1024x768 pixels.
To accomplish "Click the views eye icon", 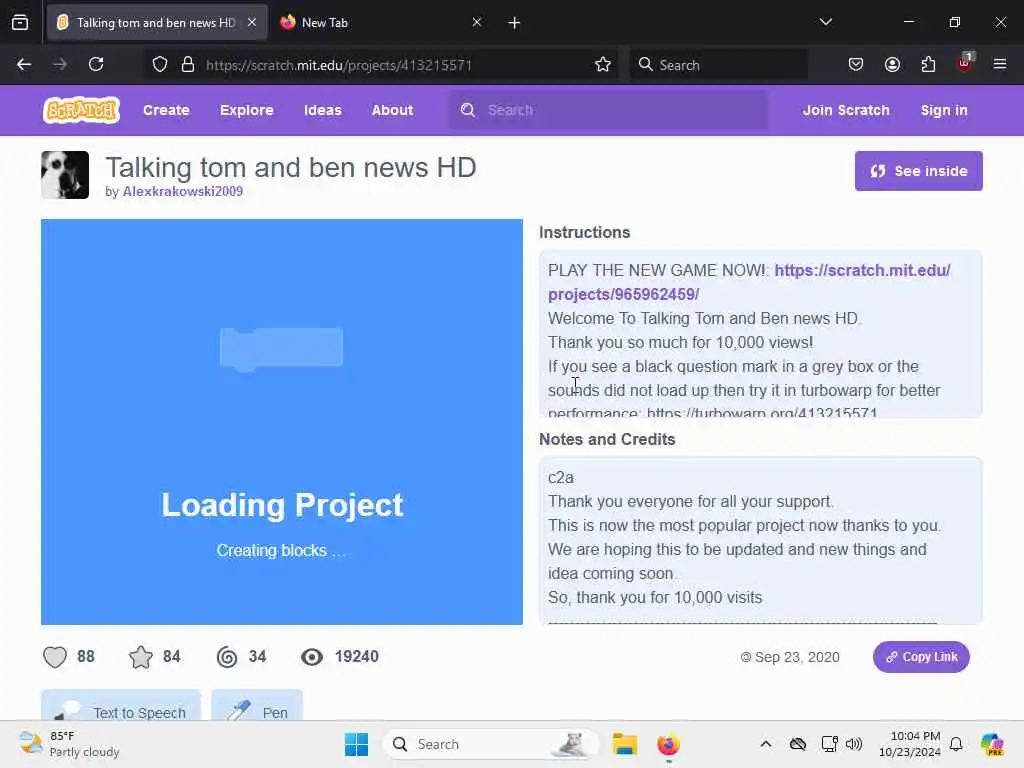I will coord(312,656).
